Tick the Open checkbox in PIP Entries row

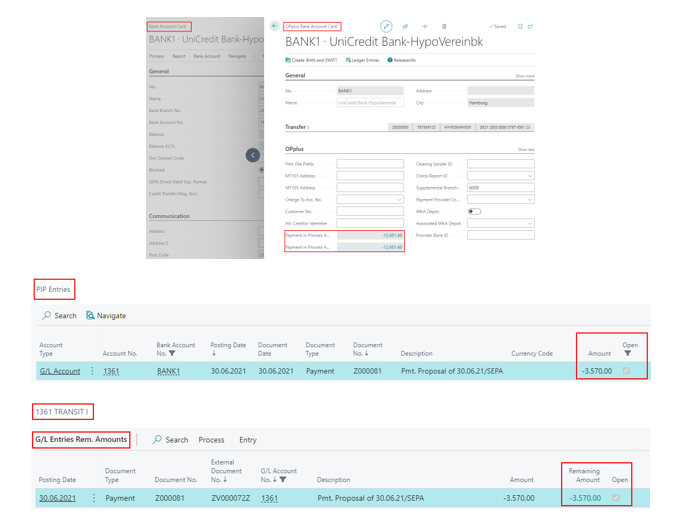click(627, 371)
